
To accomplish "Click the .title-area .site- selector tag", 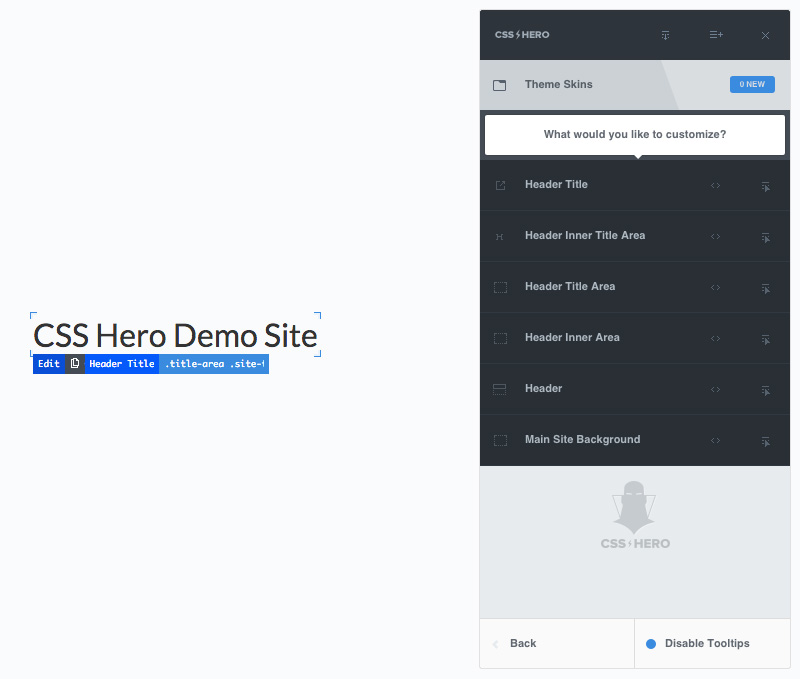I will 214,364.
